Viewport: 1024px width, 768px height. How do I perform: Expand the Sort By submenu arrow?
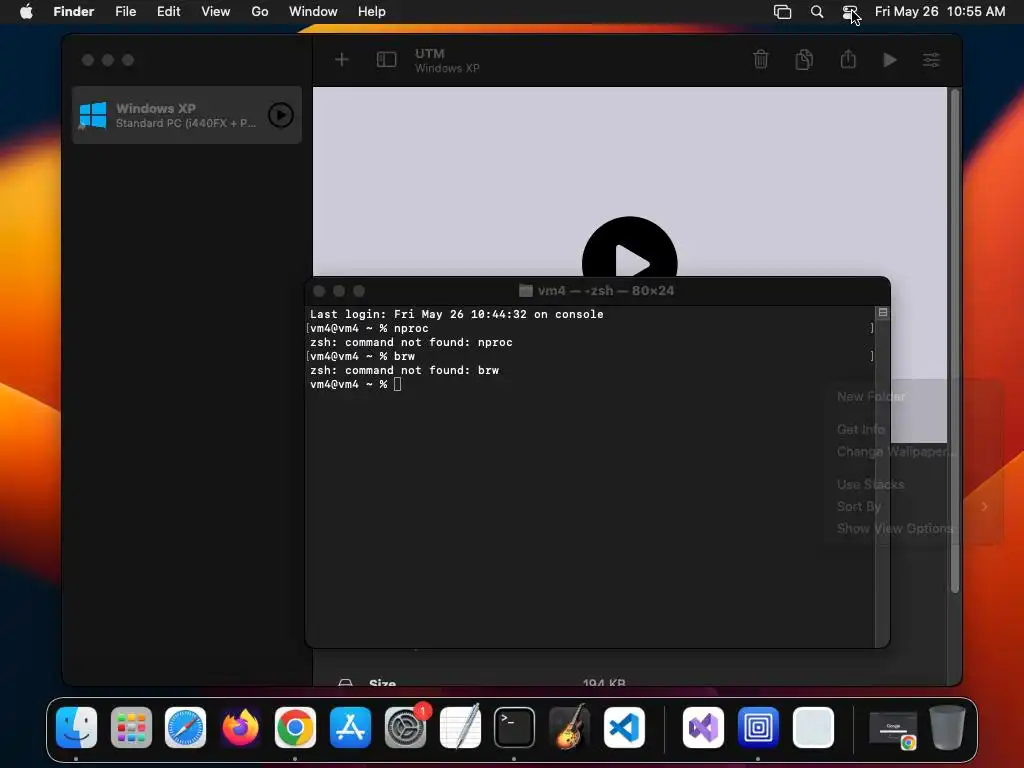pos(985,506)
